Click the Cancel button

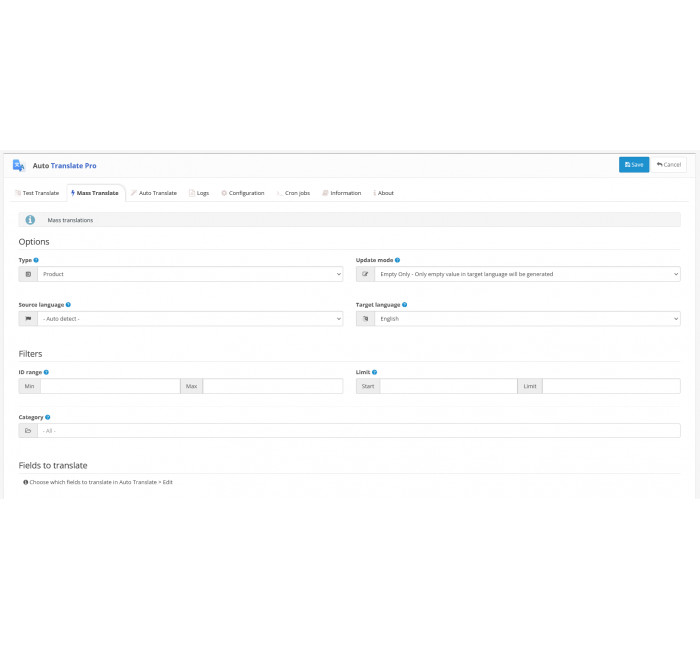click(668, 165)
